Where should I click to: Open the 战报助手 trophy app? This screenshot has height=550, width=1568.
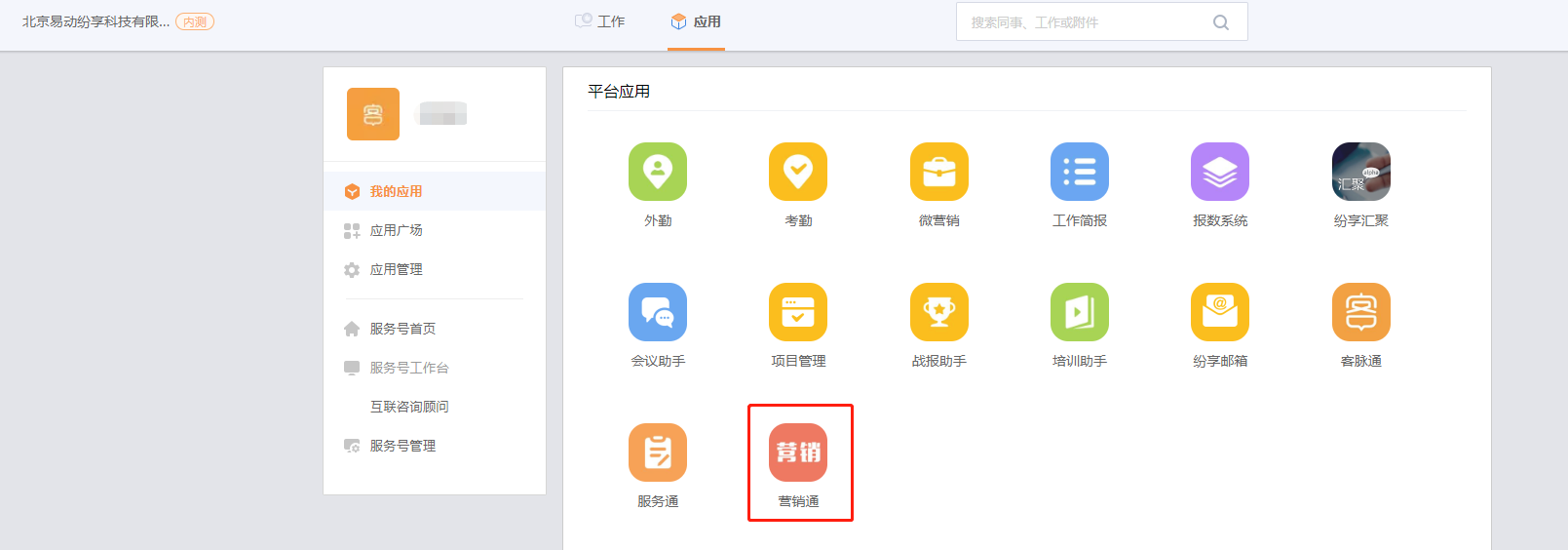coord(938,312)
